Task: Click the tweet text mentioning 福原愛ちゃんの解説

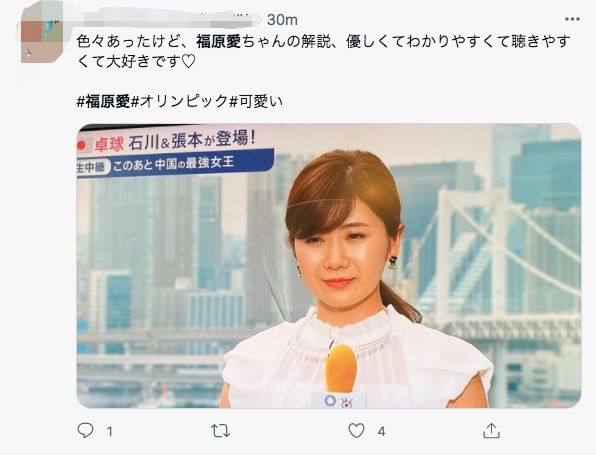Action: [323, 41]
